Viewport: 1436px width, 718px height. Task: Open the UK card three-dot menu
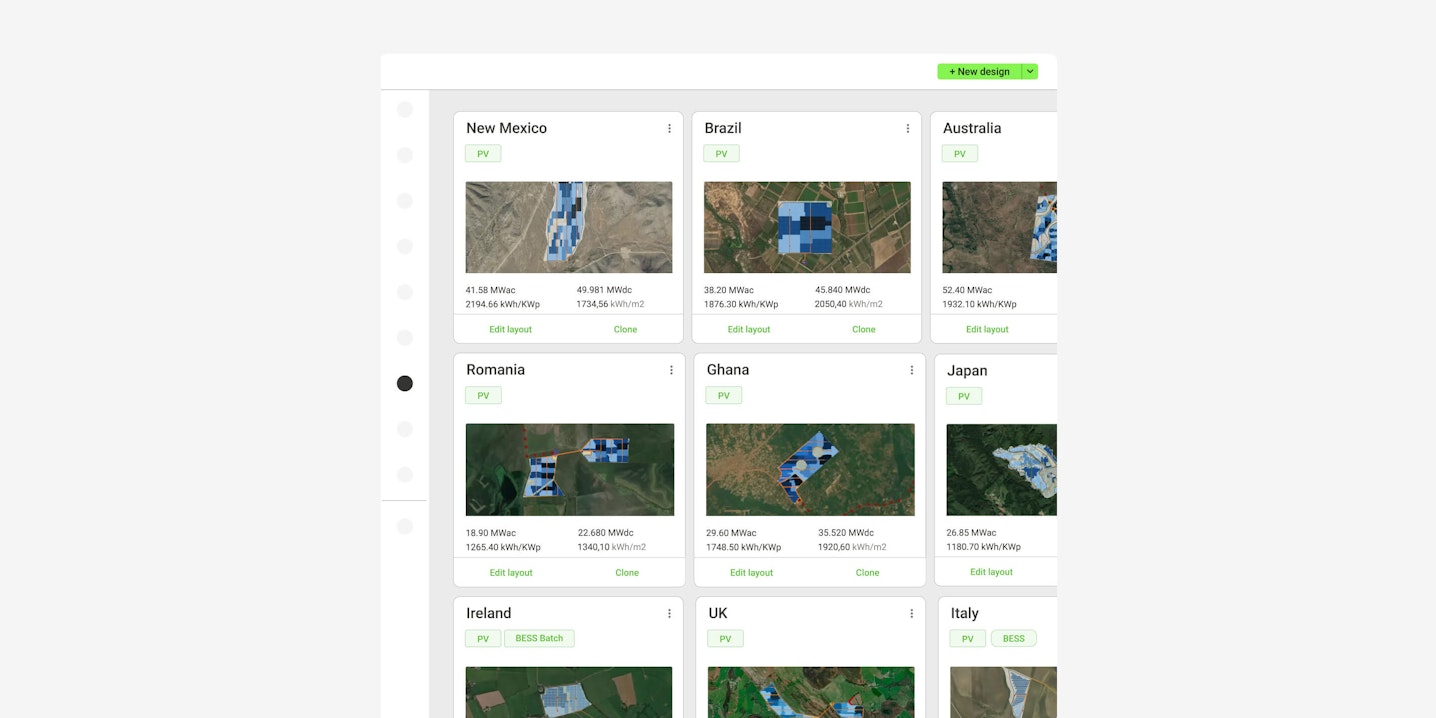coord(911,613)
